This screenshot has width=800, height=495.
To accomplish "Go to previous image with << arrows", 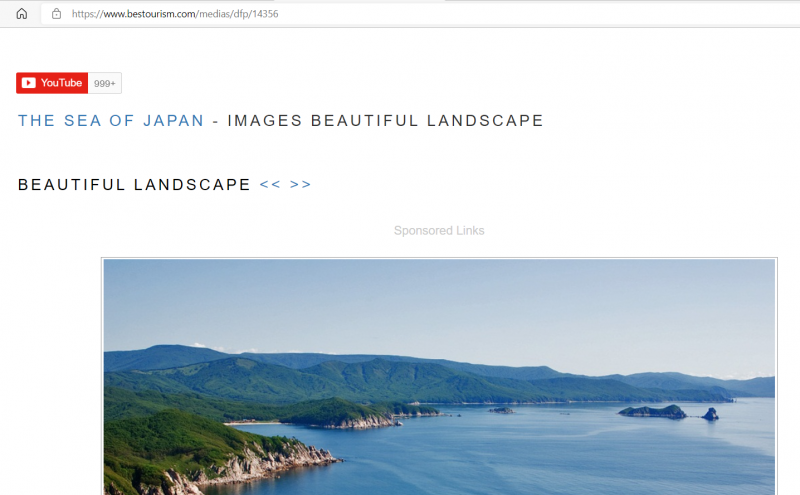I will coord(270,185).
